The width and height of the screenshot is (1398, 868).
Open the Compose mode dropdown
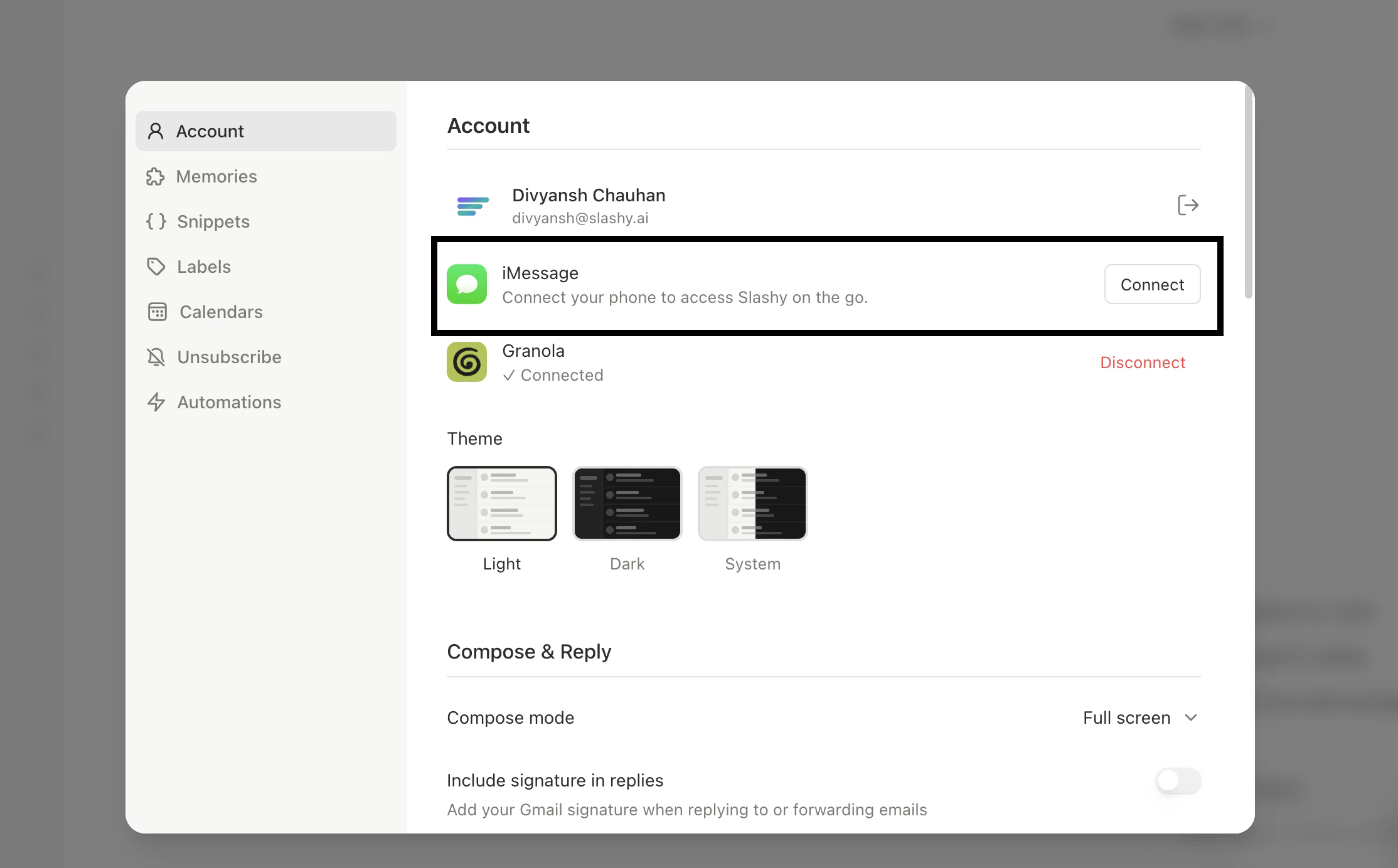[1141, 717]
